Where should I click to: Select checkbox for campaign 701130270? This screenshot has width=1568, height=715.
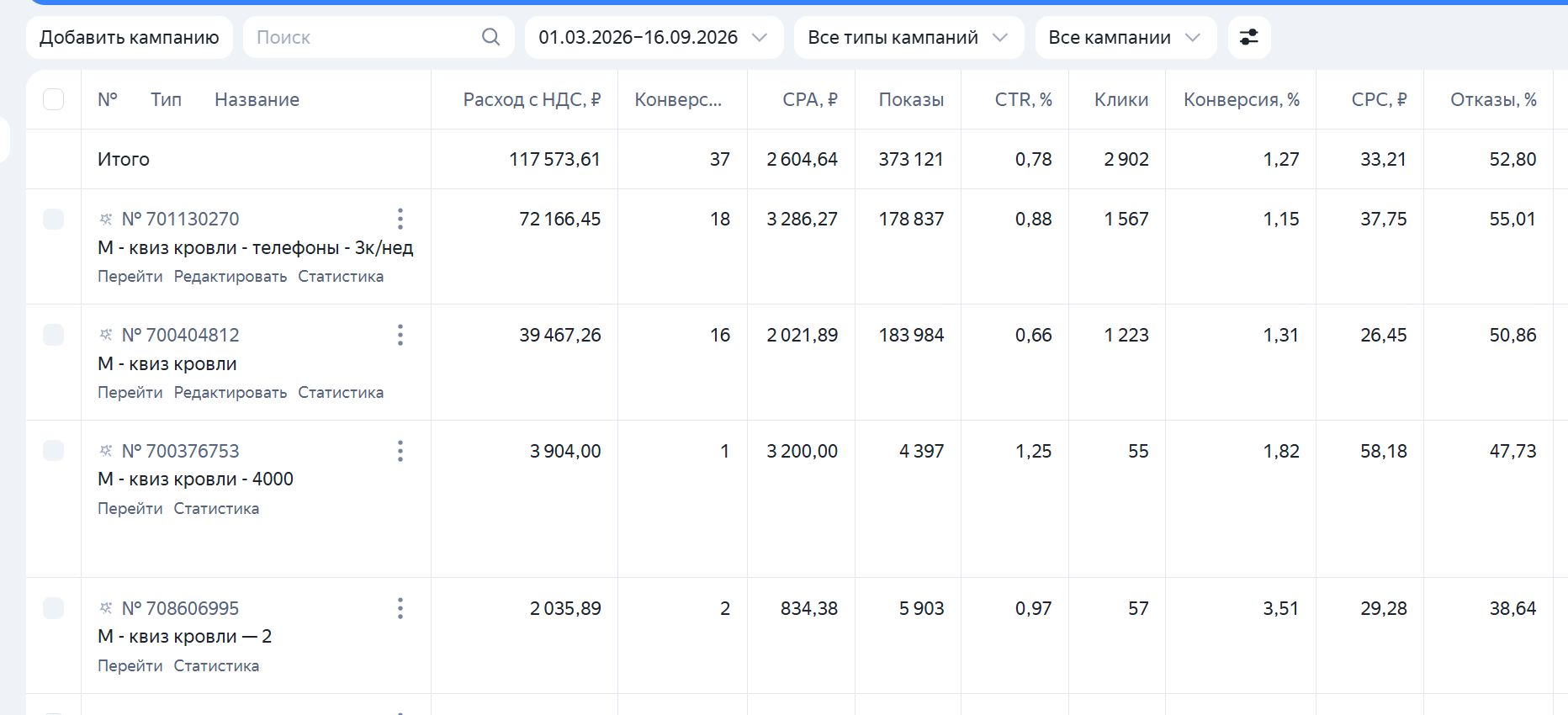click(53, 219)
